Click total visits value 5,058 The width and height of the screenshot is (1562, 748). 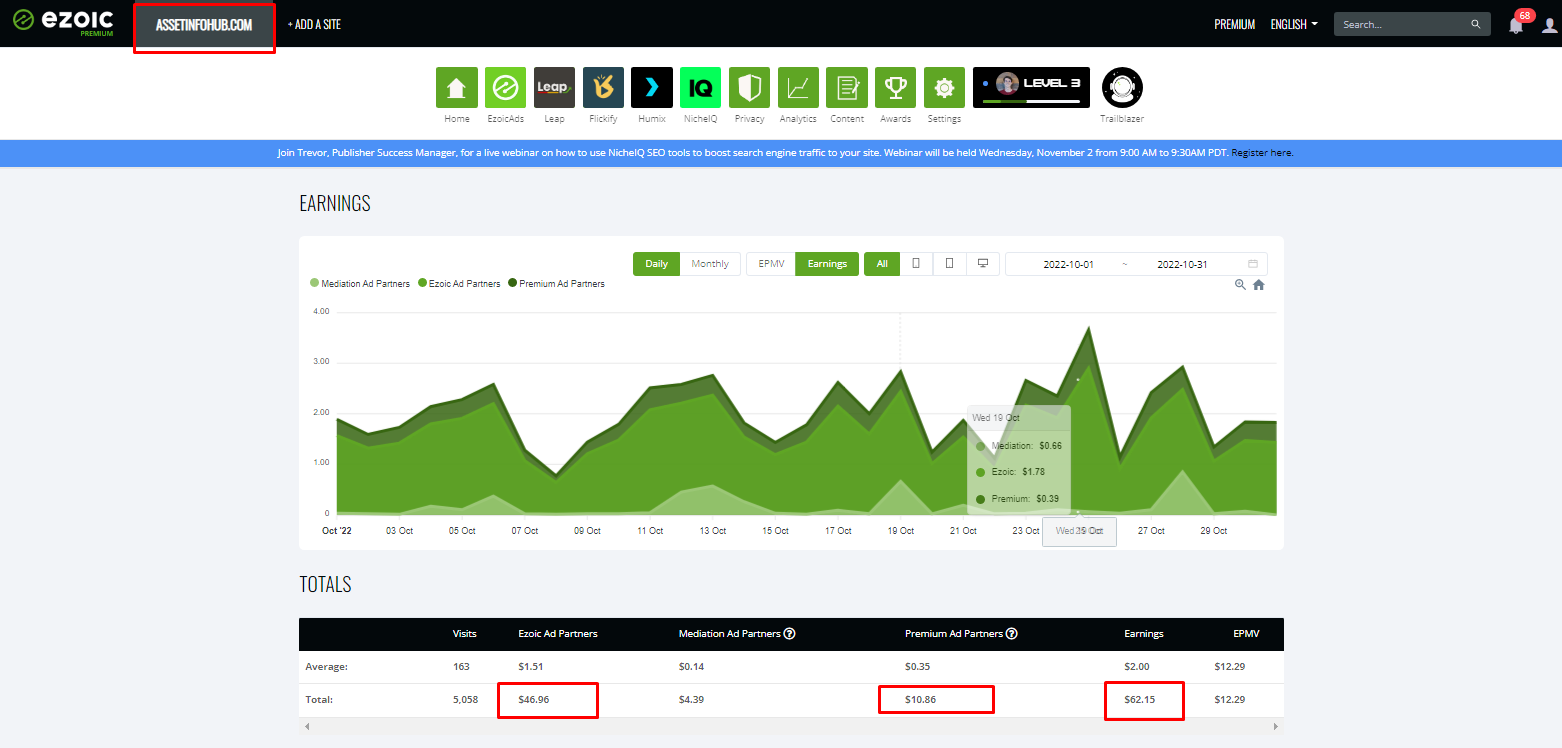(465, 699)
